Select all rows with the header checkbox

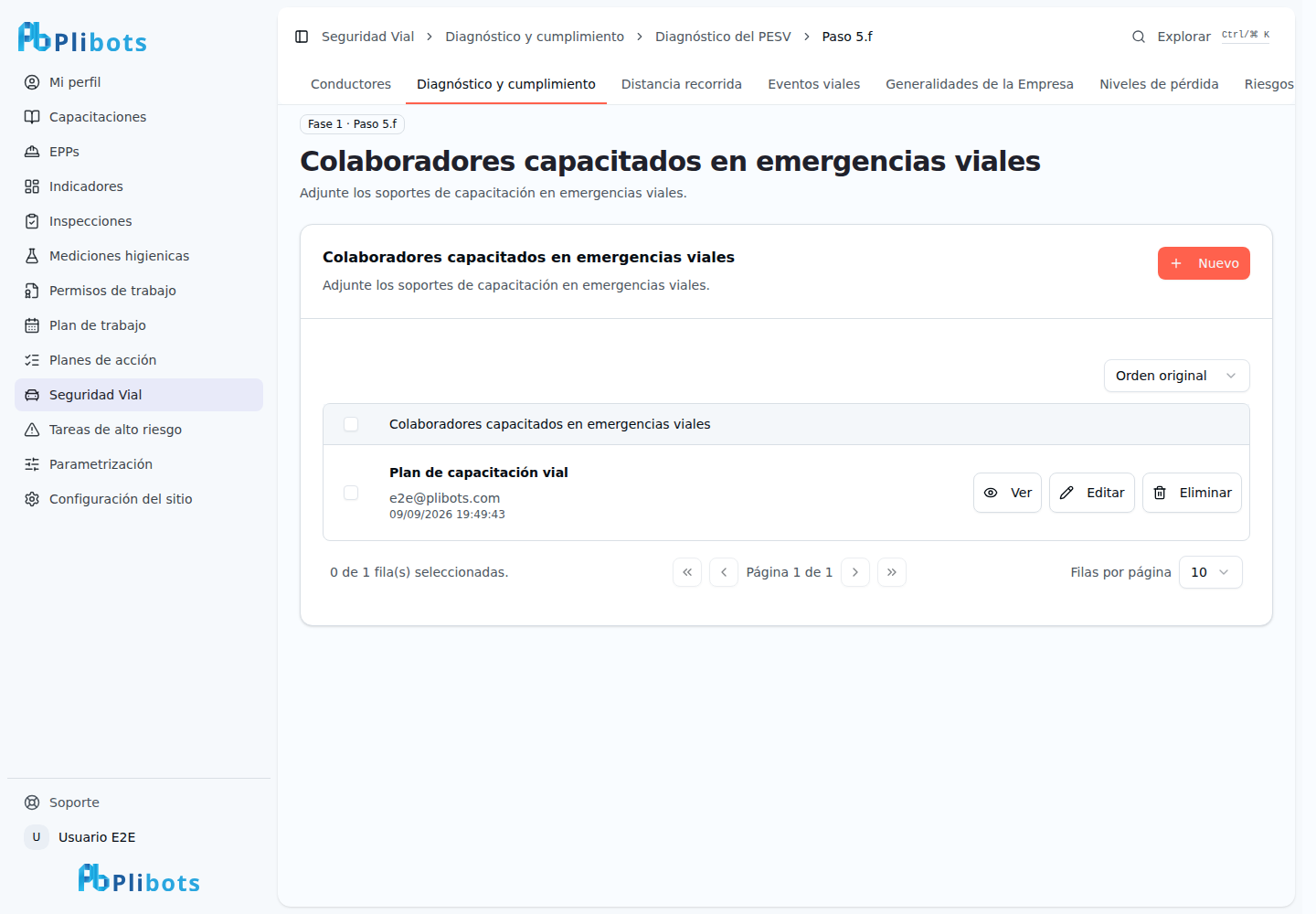point(351,424)
